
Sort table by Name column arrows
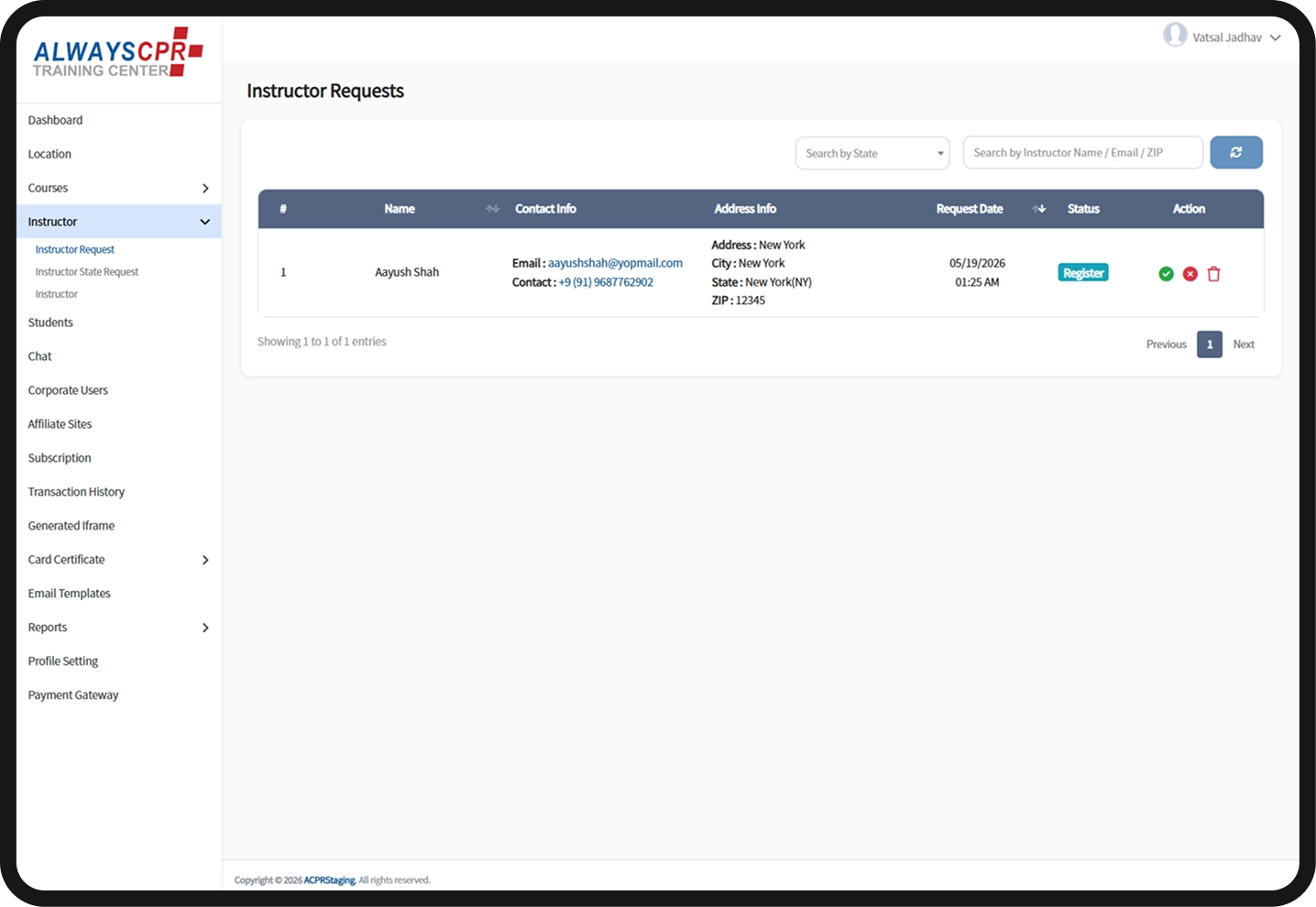[x=492, y=209]
